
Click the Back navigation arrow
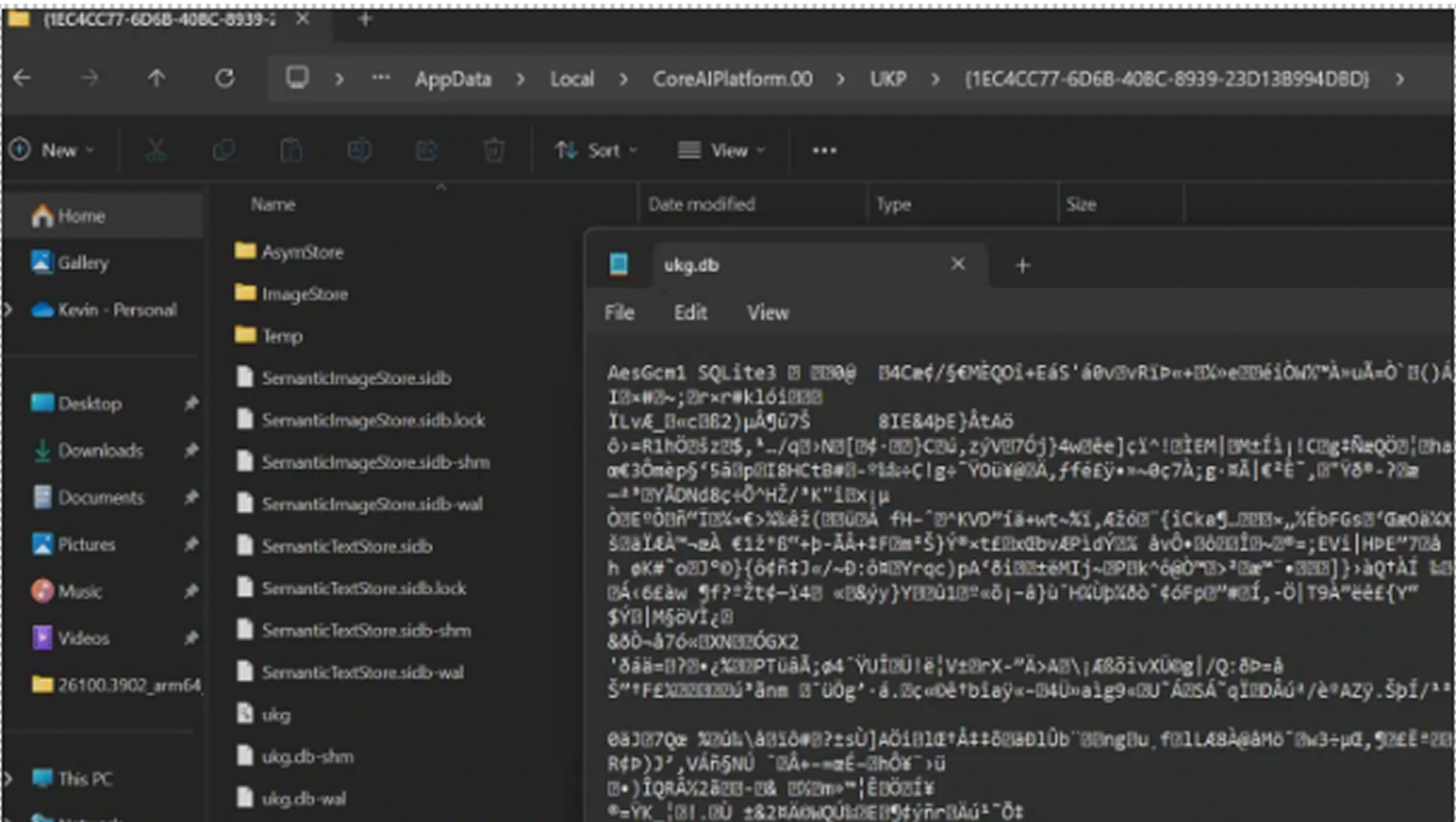pyautogui.click(x=22, y=79)
